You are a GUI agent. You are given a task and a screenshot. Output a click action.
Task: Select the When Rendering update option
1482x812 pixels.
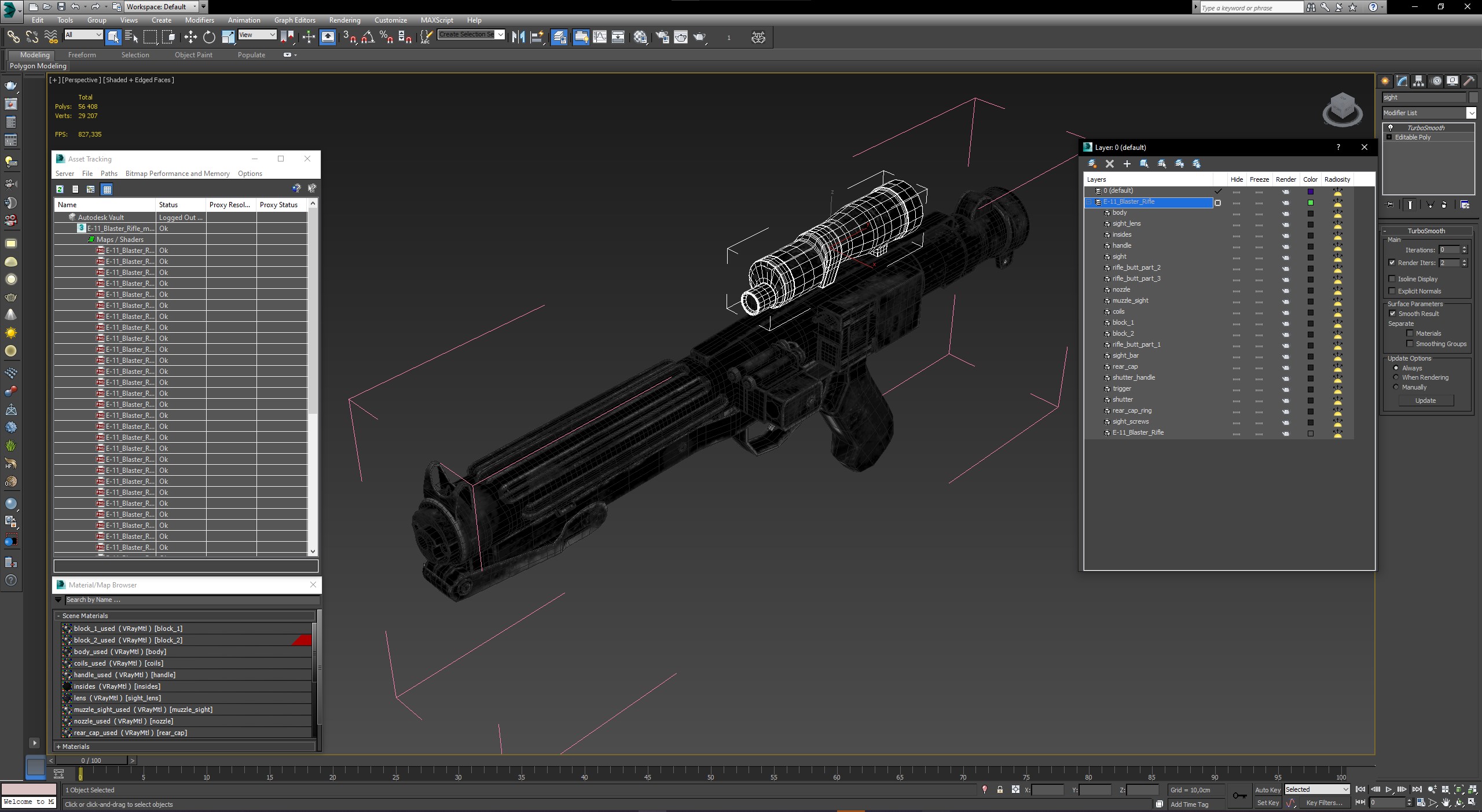click(1396, 377)
